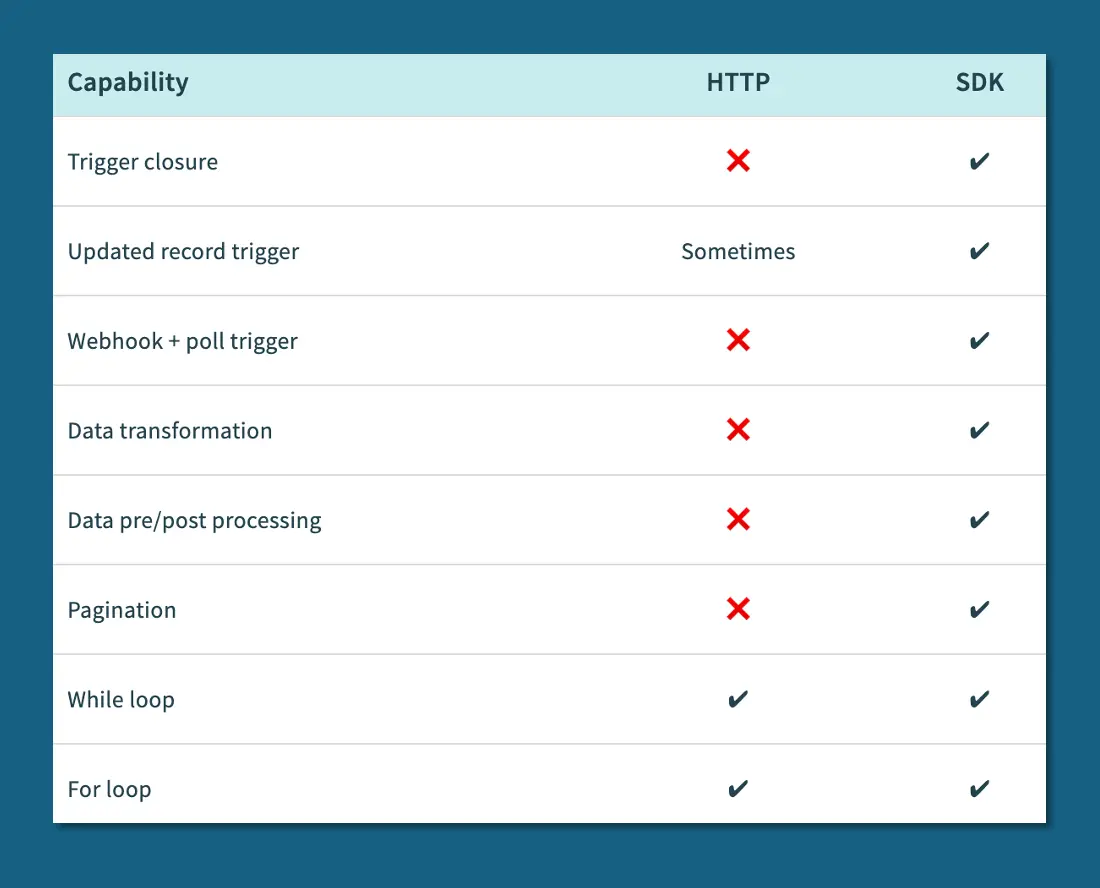Click the SDK checkmark for Trigger closure
Screen dimensions: 1100x888
(x=979, y=161)
